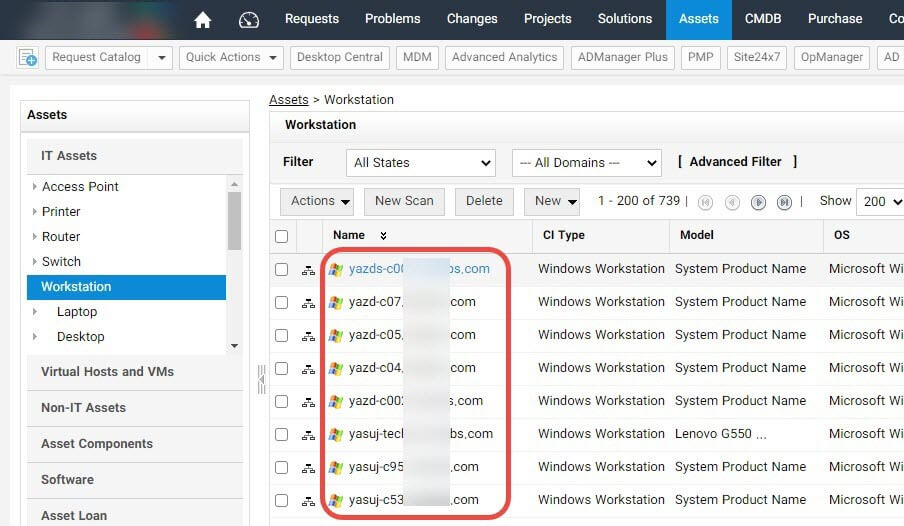This screenshot has width=904, height=526.
Task: Open the yazds-c0 workstation link
Action: coord(419,269)
